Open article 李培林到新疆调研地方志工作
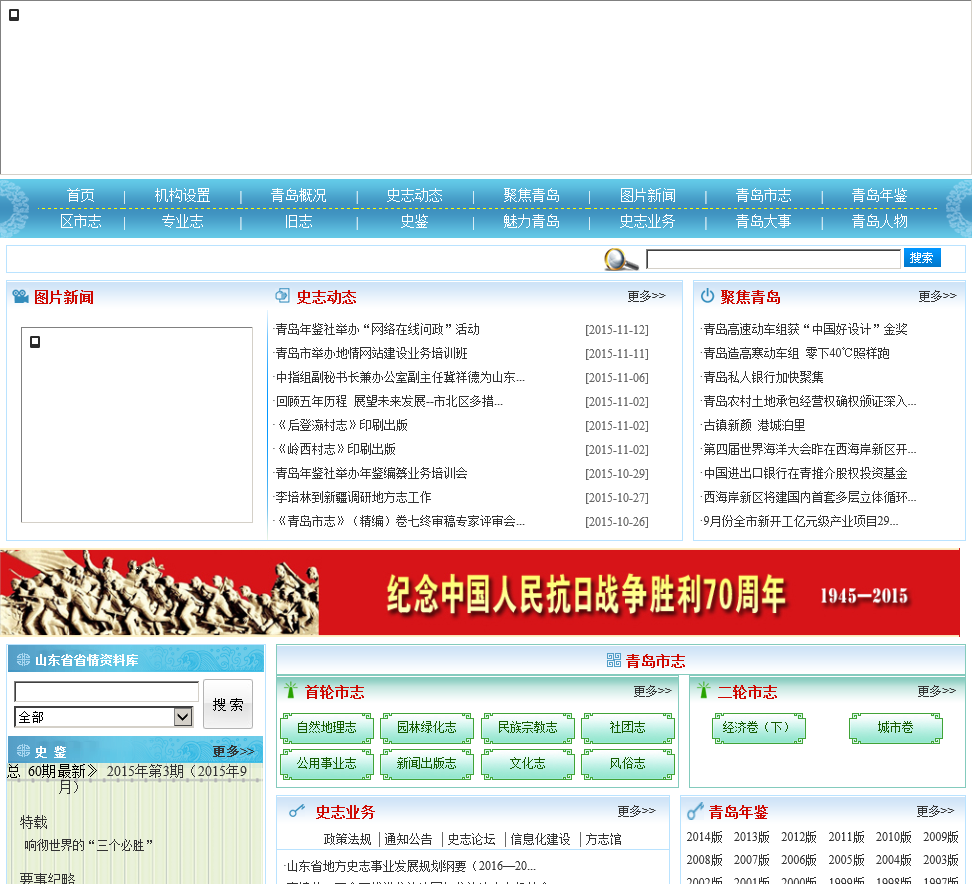The image size is (972, 884). point(353,497)
